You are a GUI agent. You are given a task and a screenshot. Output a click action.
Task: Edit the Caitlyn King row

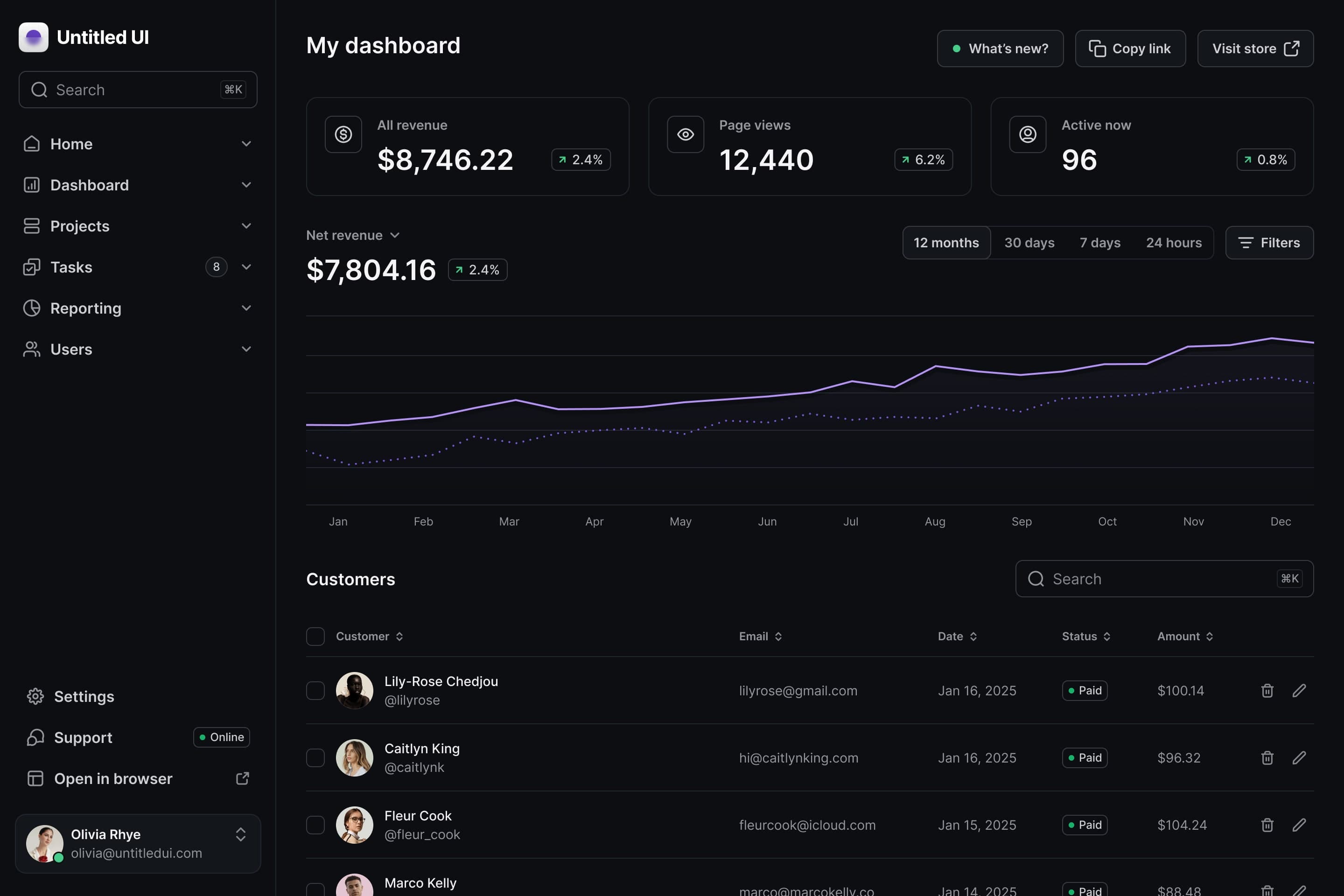[1299, 758]
